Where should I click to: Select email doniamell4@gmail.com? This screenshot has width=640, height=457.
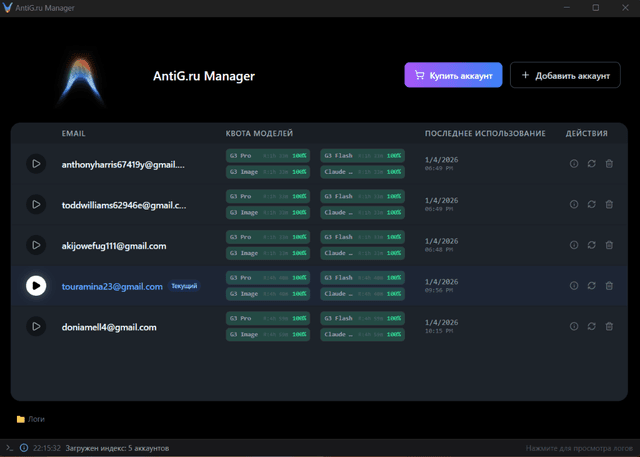point(109,327)
